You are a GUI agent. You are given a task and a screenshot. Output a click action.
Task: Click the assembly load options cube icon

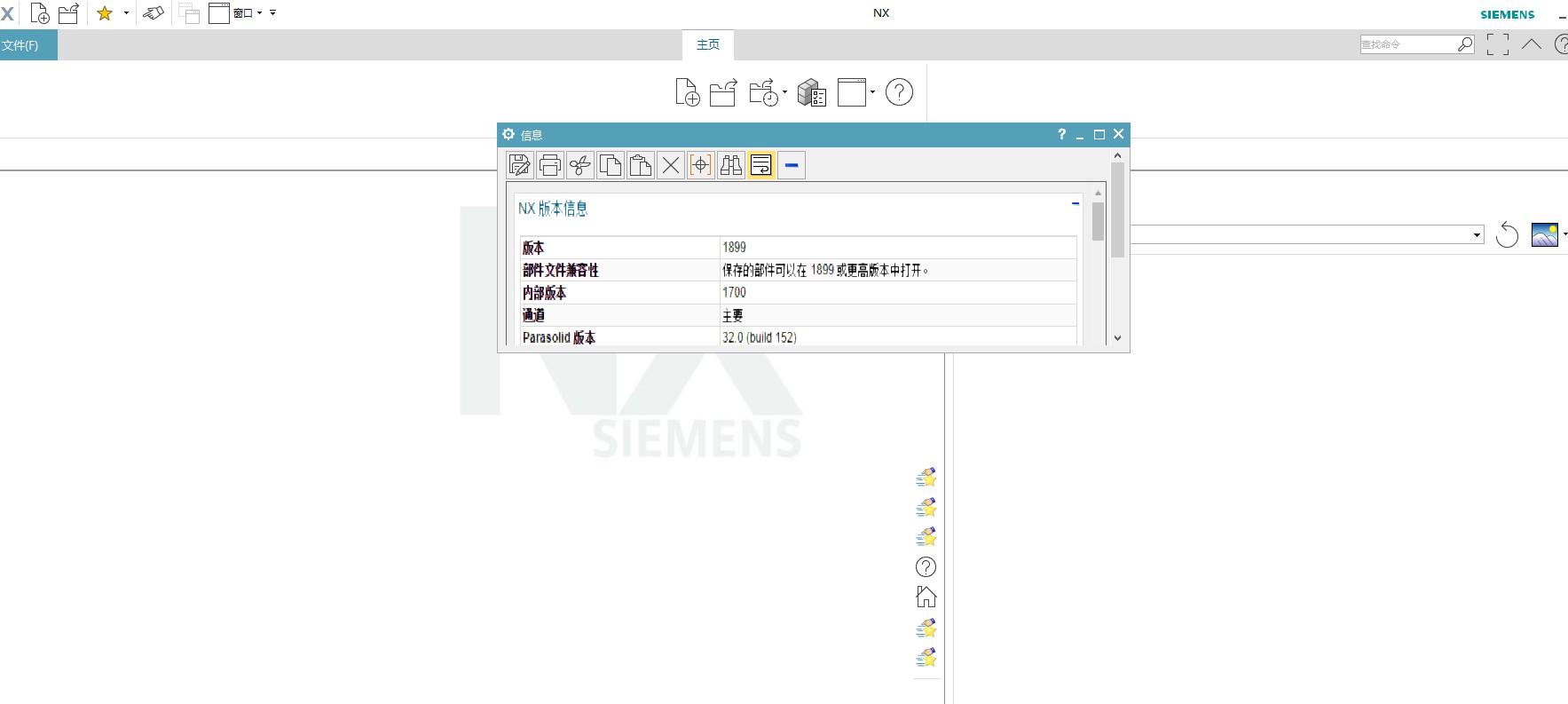pos(812,92)
